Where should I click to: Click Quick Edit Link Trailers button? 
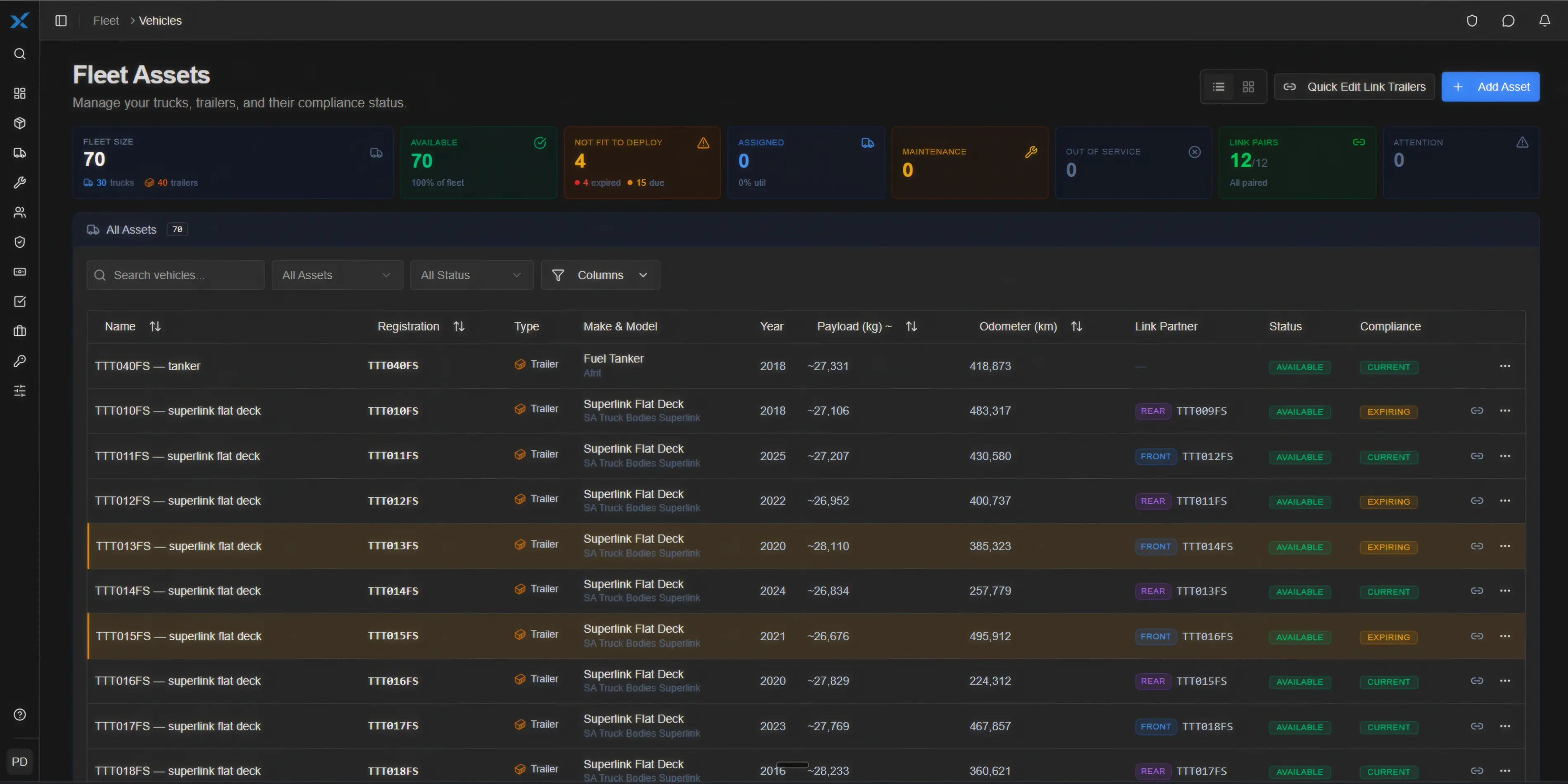1354,87
